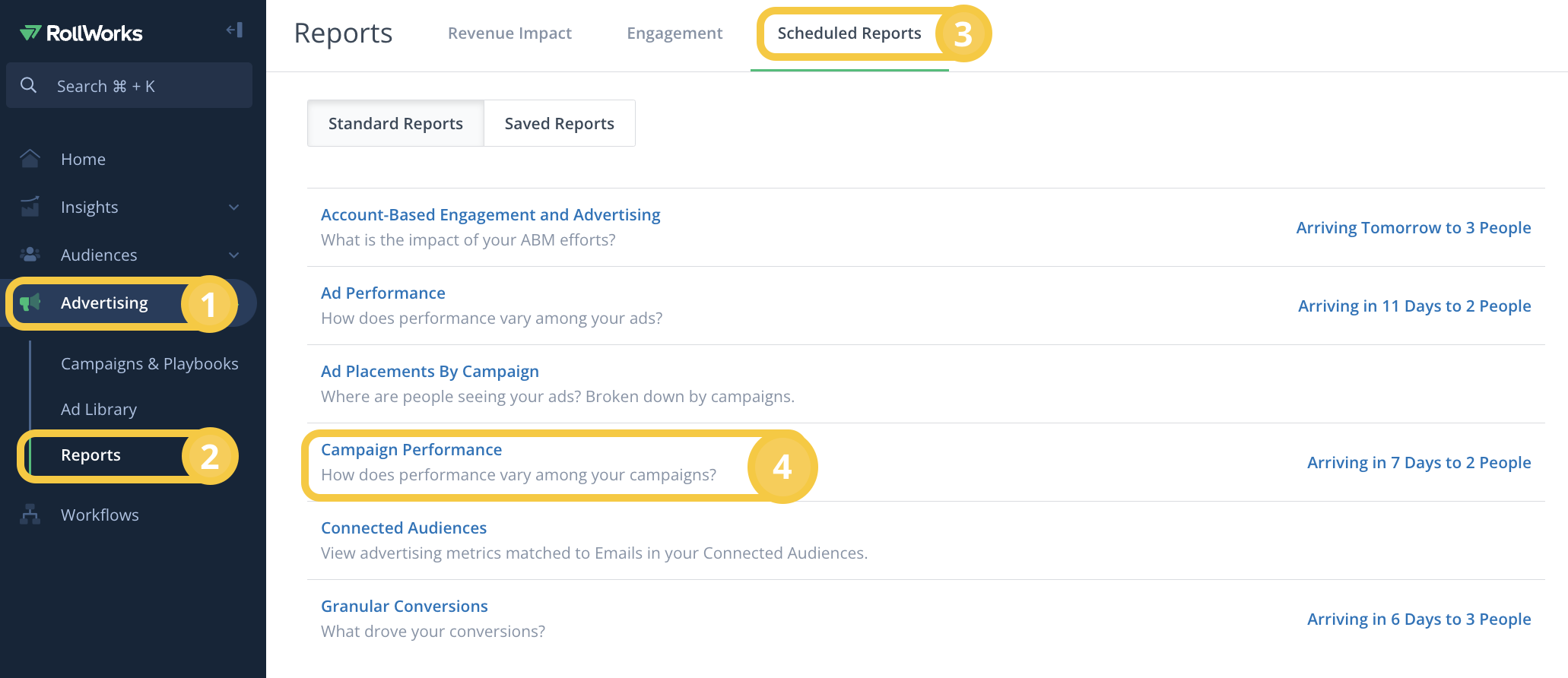Click the search magnifier icon
The image size is (1568, 678).
[x=29, y=85]
